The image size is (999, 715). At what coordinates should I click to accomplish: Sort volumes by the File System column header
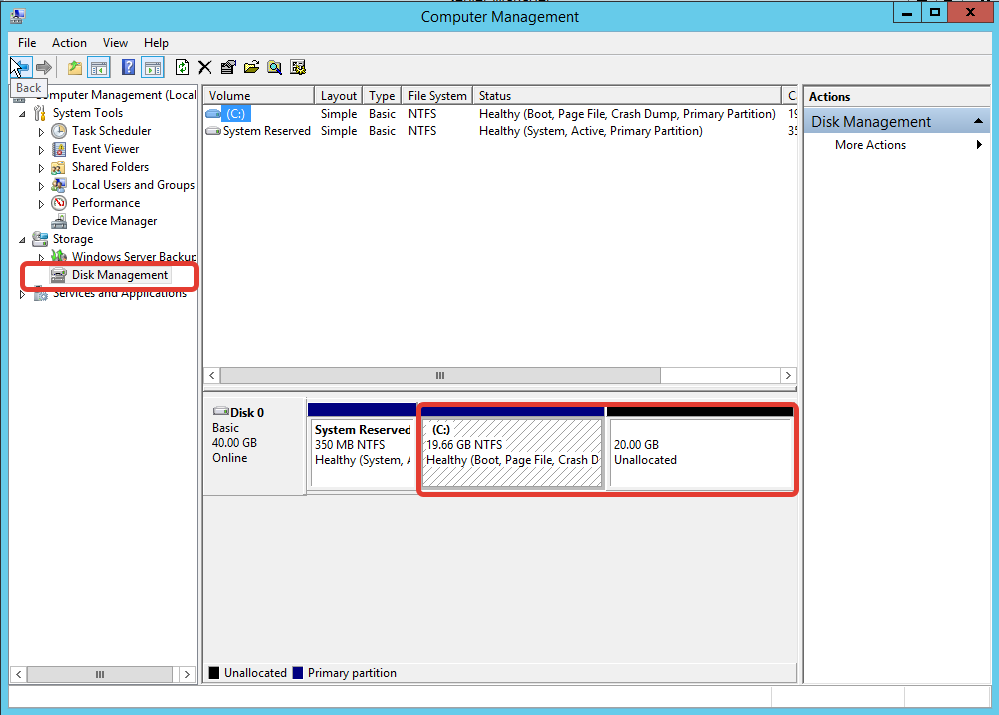pyautogui.click(x=435, y=96)
